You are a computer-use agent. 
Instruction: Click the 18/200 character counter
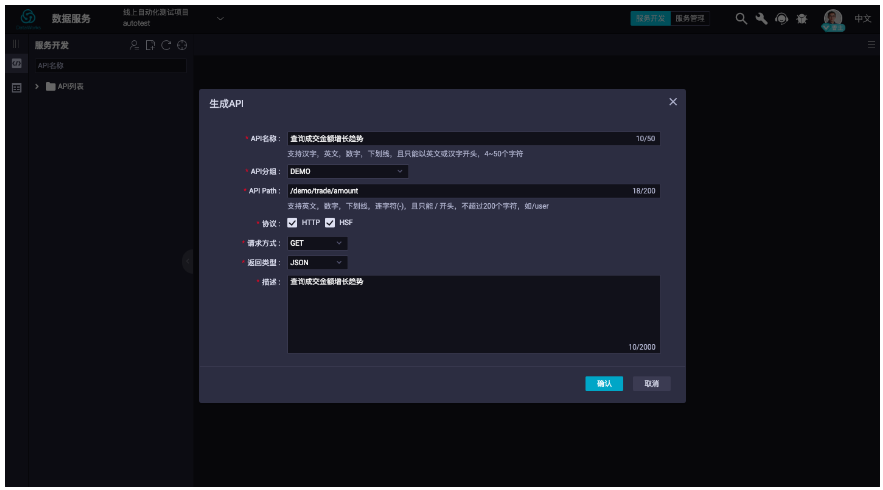(644, 191)
